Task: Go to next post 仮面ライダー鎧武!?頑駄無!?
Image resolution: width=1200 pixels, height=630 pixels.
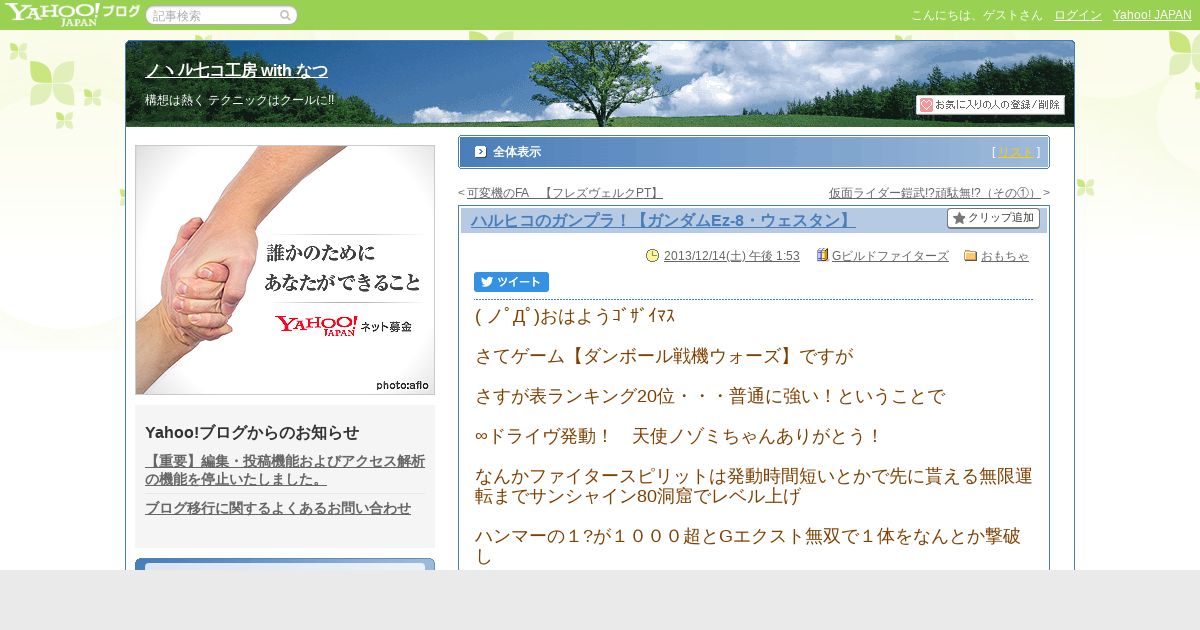Action: (x=935, y=193)
